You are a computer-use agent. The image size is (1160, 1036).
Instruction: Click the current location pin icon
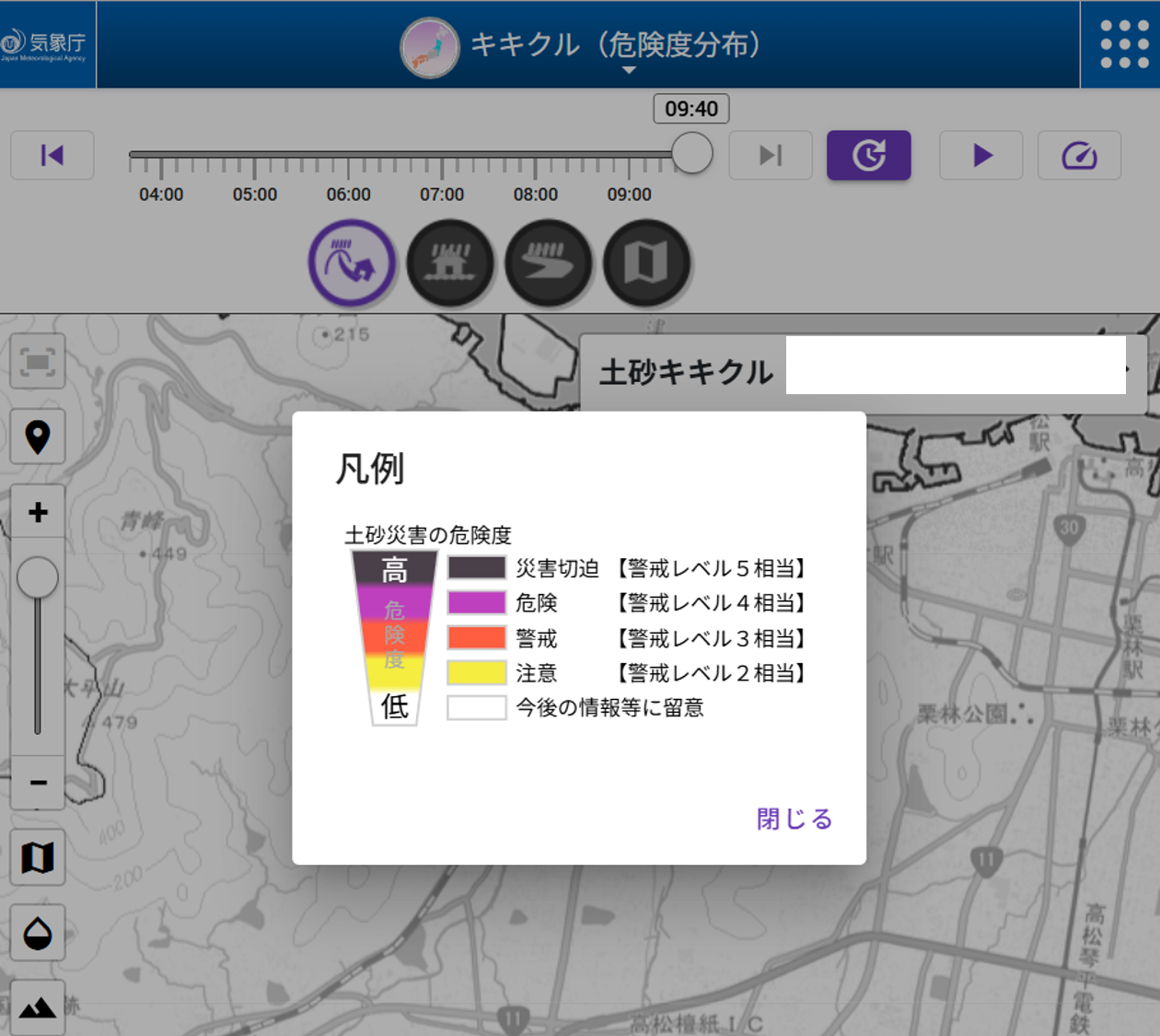pyautogui.click(x=38, y=436)
